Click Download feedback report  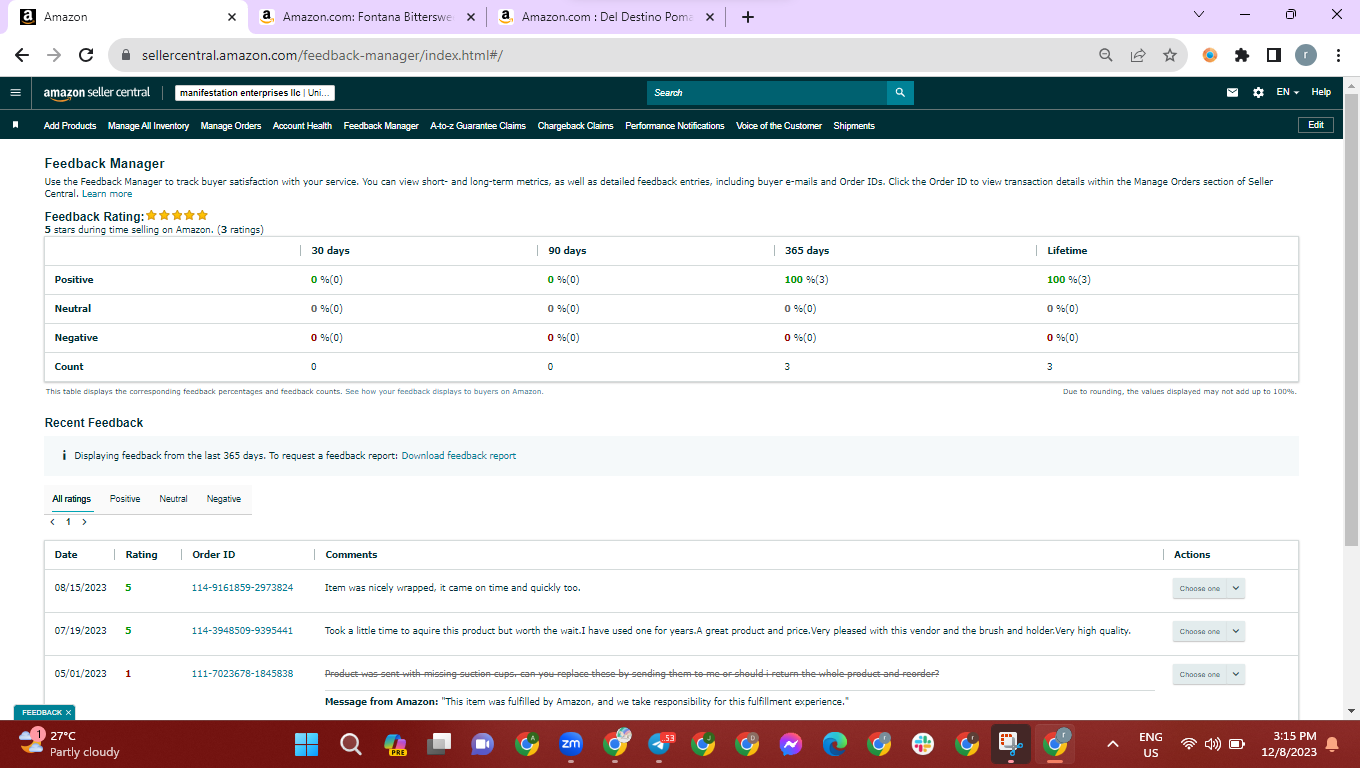click(x=459, y=456)
